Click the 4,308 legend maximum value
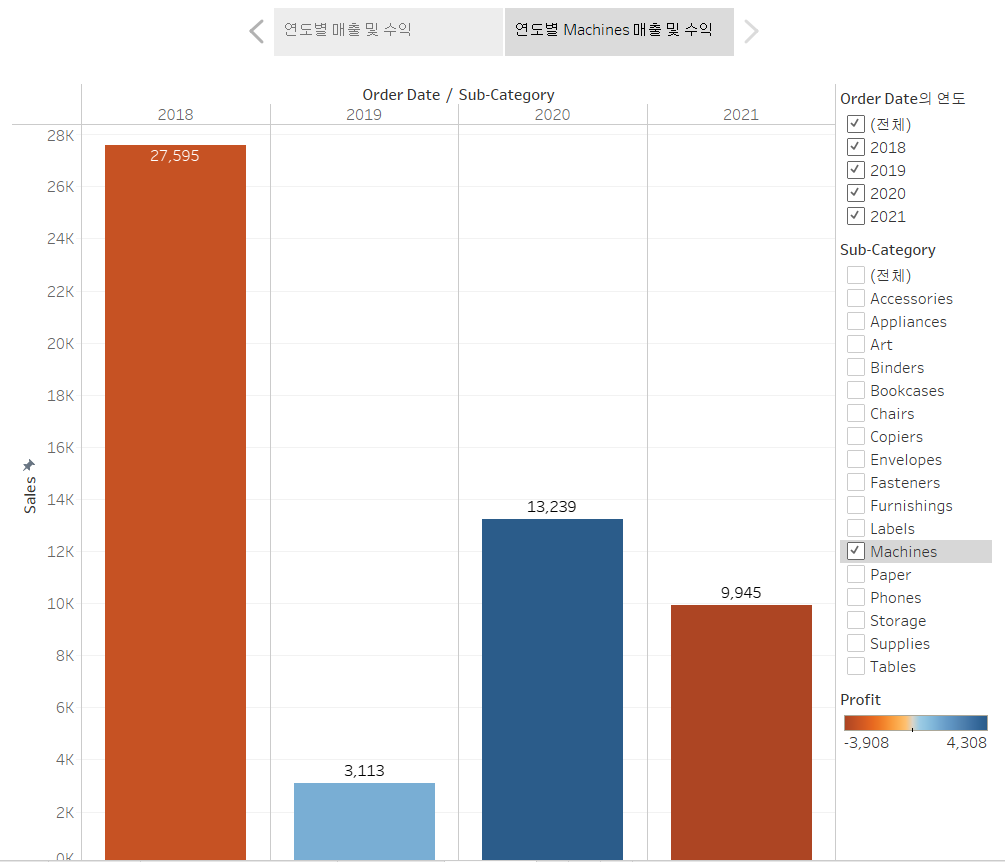1005x862 pixels. point(967,743)
